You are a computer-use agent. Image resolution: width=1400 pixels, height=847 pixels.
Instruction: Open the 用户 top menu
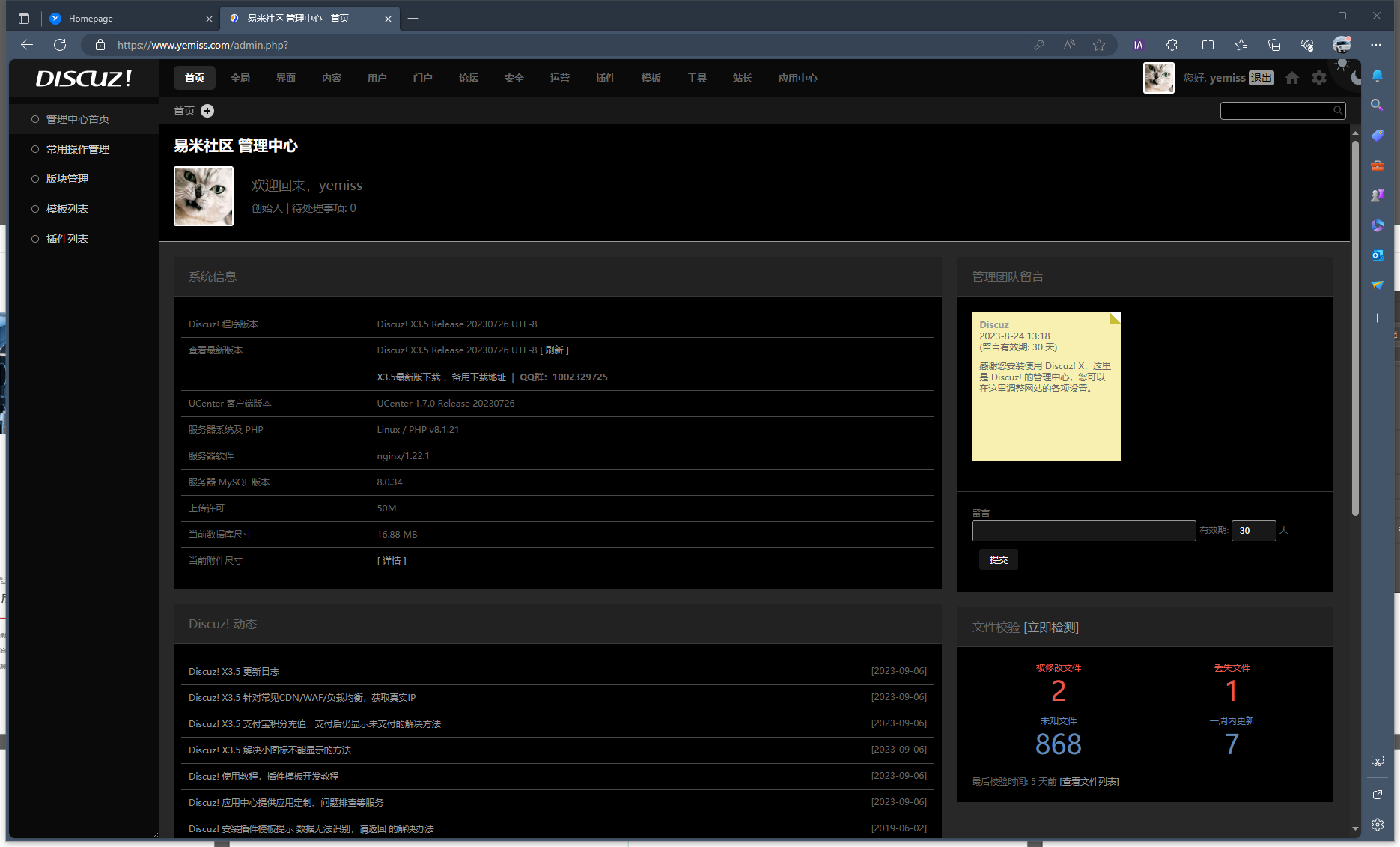coord(377,78)
